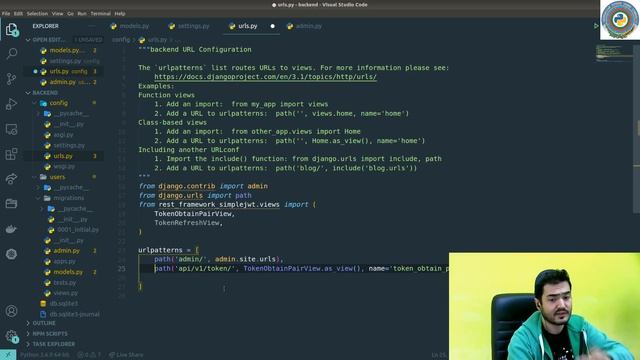Click the editor minimap preview
The height and width of the screenshot is (360, 640).
tap(614, 53)
